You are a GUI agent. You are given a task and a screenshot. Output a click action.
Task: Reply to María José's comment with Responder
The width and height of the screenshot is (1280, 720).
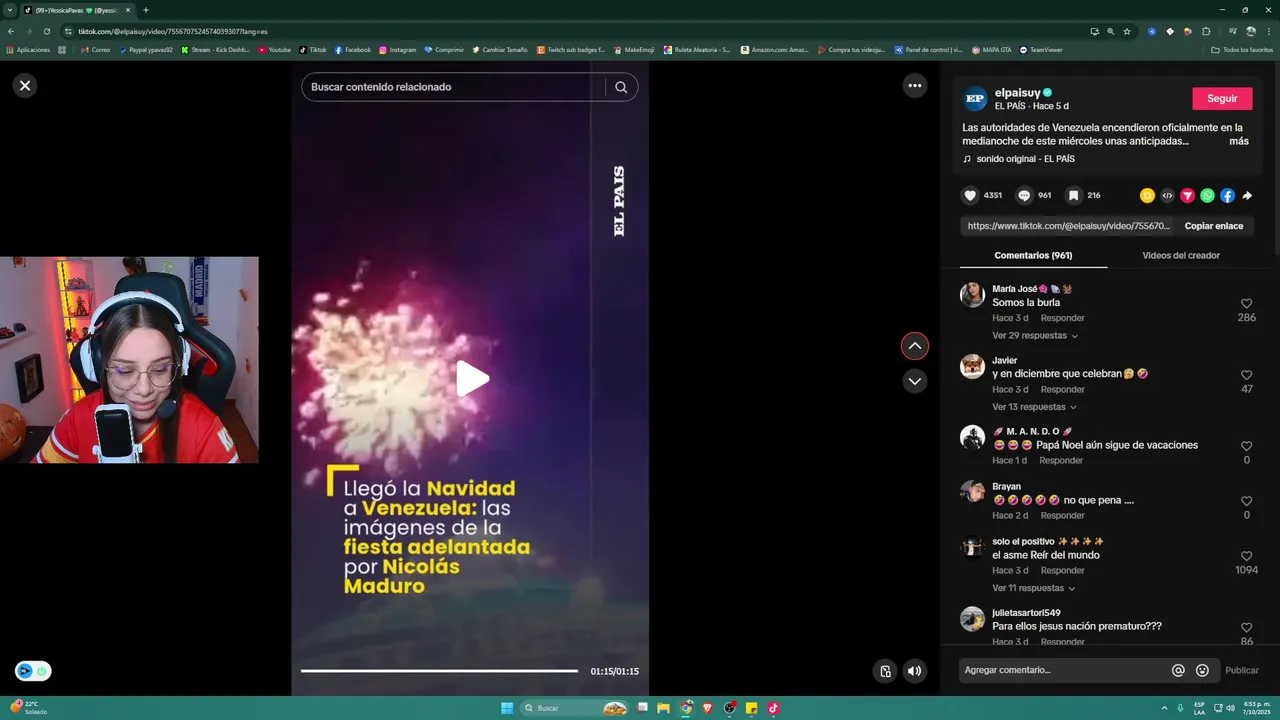[x=1062, y=318]
